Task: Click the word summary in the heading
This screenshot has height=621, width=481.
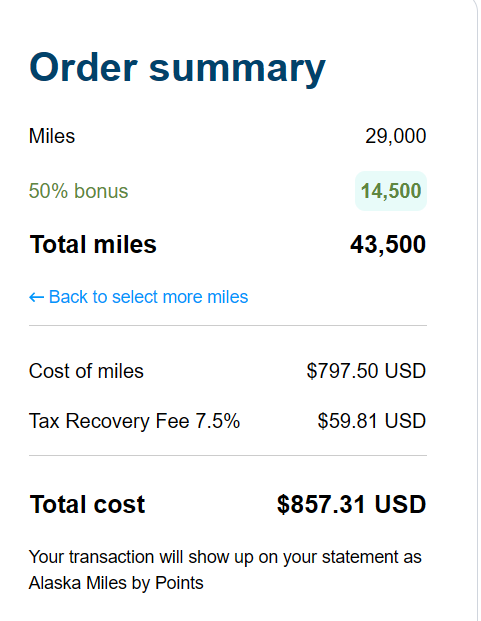Action: click(237, 70)
